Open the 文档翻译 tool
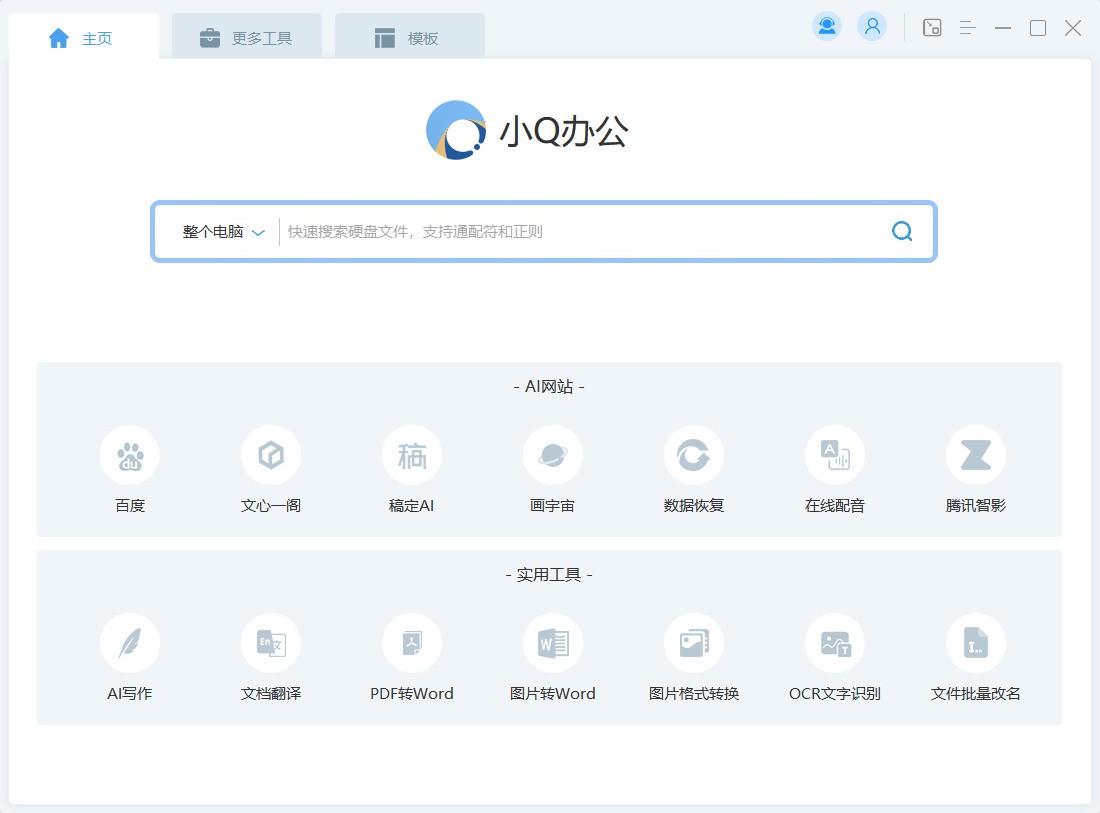 point(271,644)
